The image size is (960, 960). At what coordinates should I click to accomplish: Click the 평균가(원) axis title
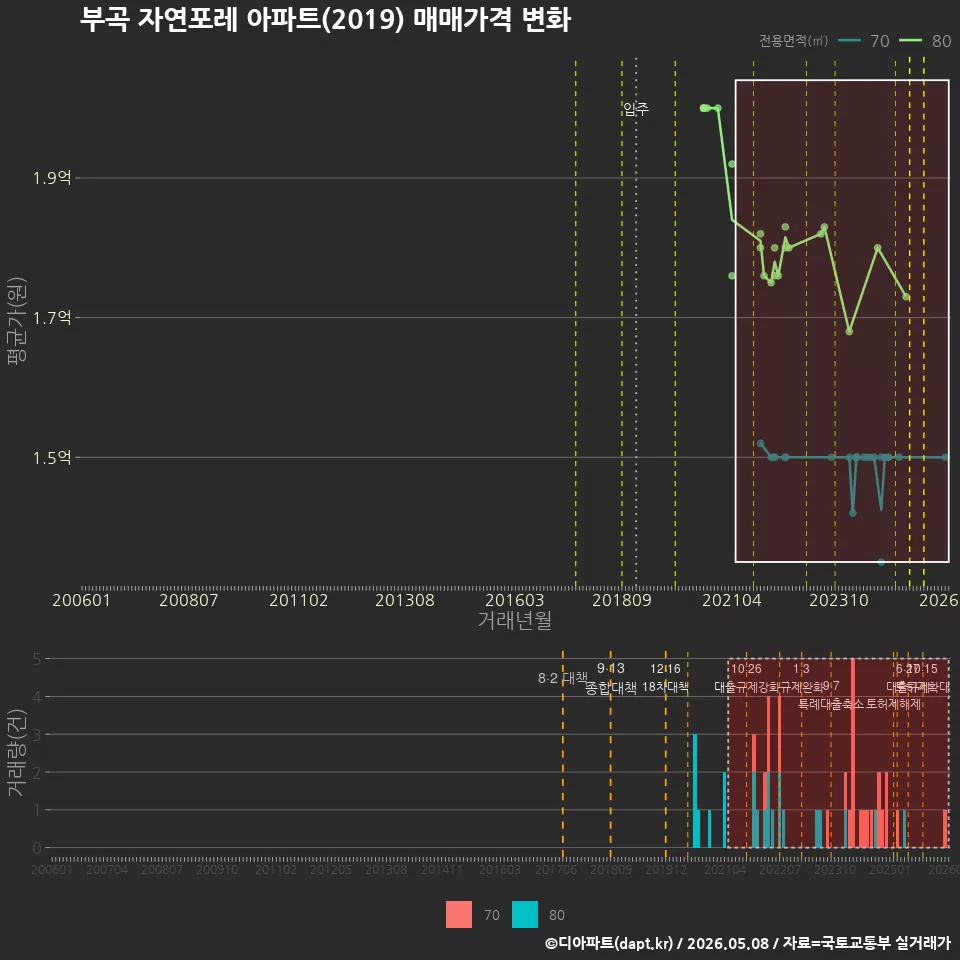[x=17, y=321]
